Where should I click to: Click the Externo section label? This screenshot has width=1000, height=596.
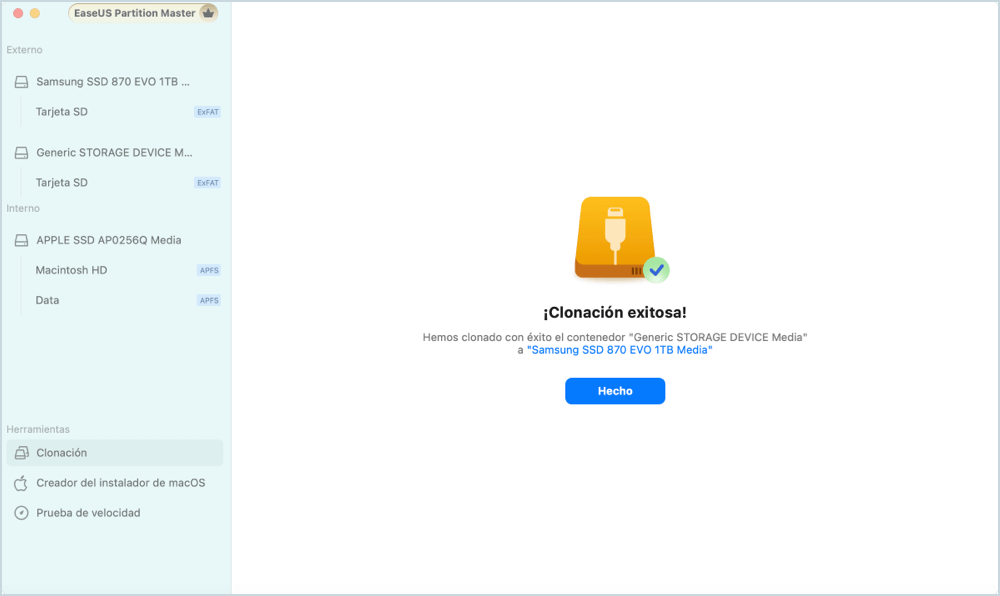tap(24, 50)
